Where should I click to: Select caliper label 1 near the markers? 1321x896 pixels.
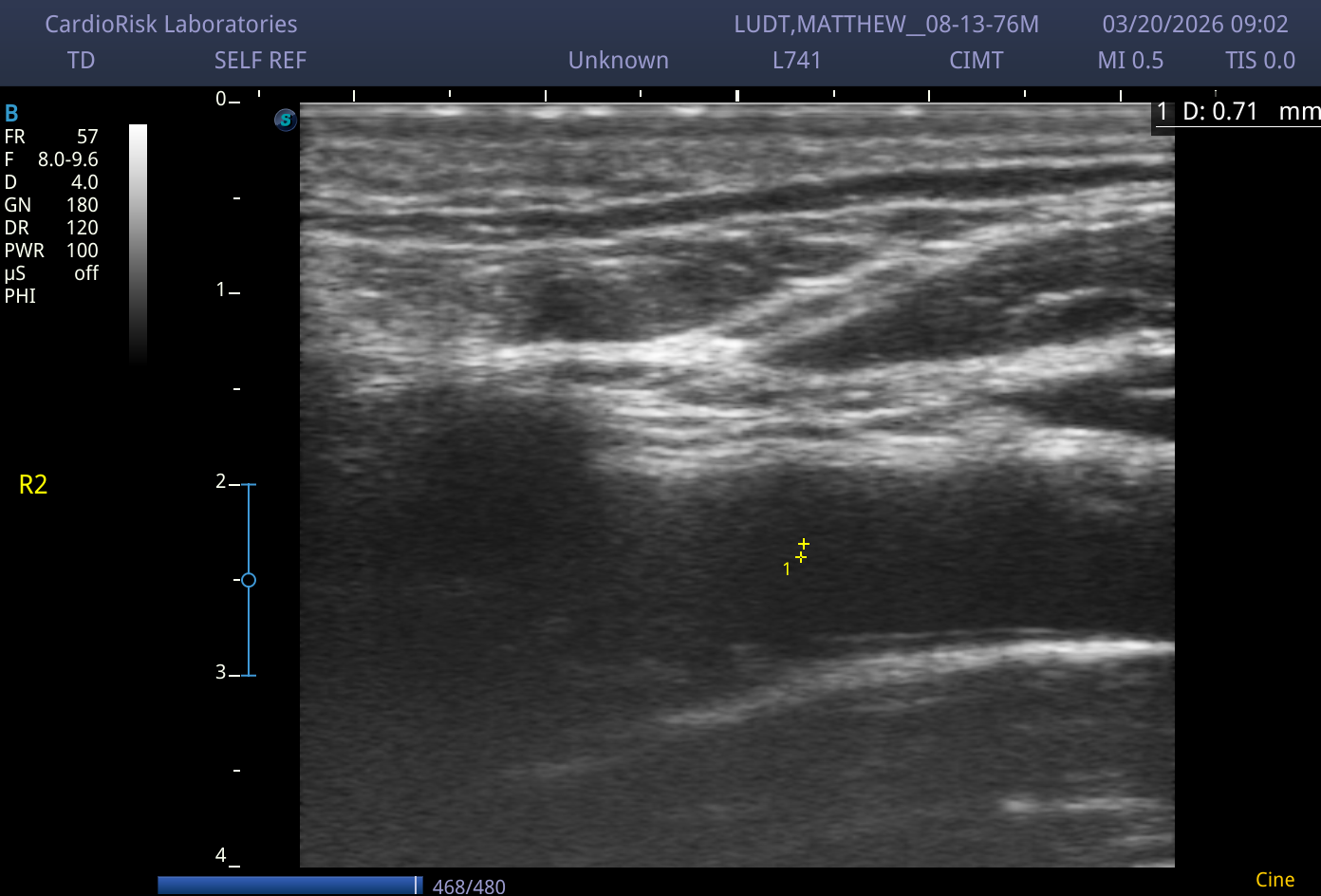[787, 569]
